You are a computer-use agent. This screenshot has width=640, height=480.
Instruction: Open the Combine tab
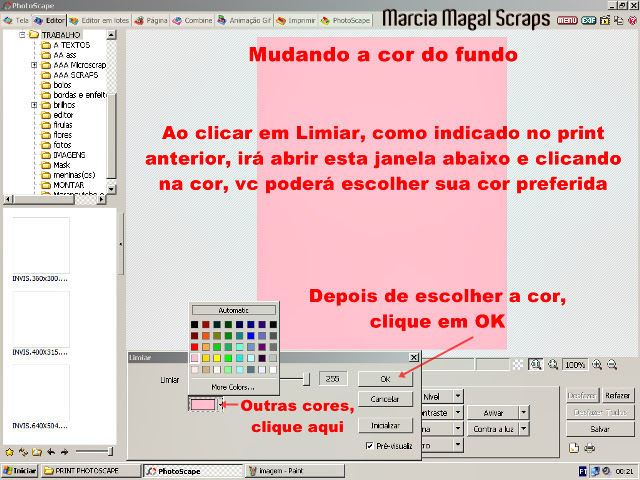coord(192,20)
